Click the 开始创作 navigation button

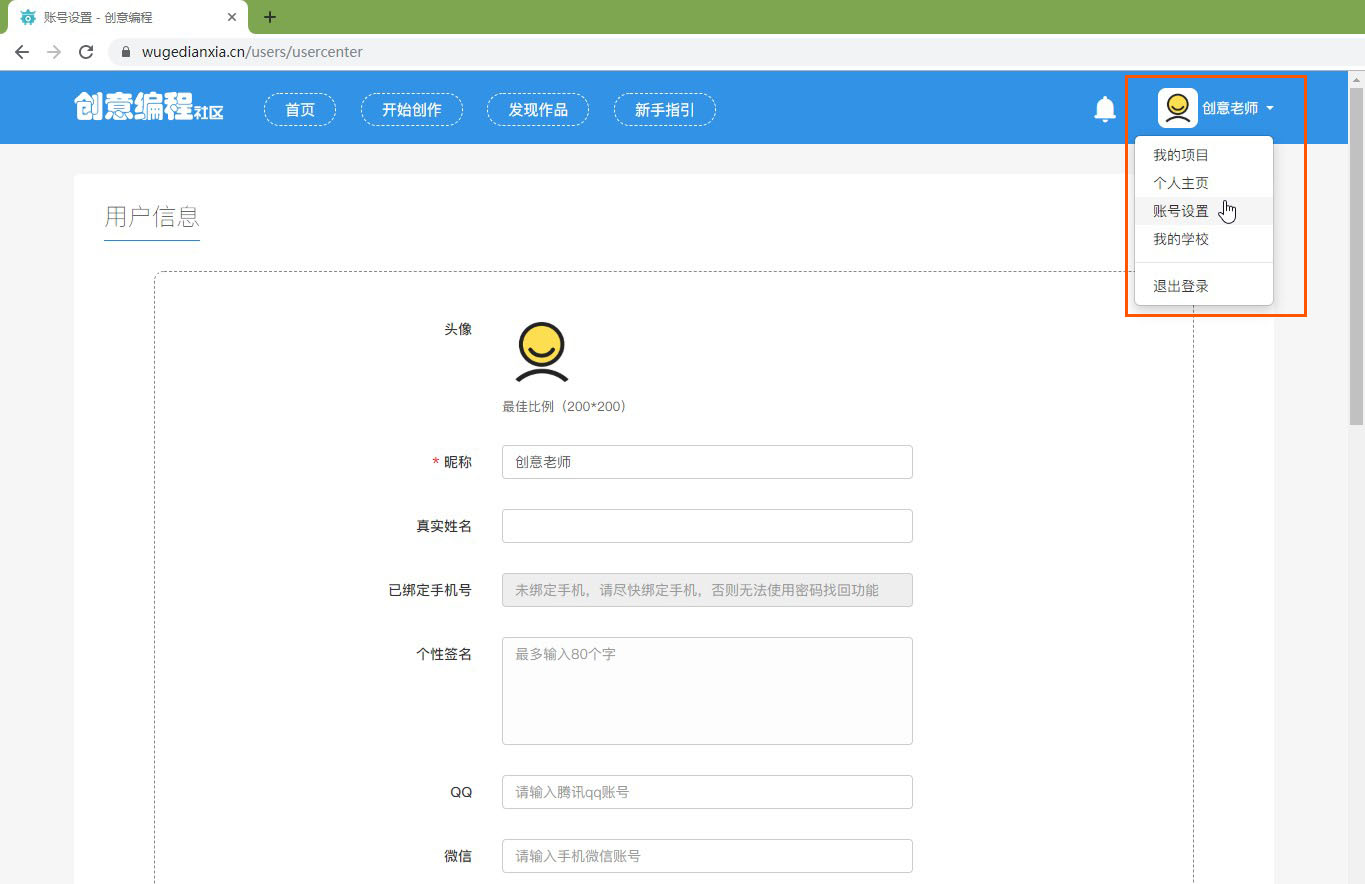point(411,110)
